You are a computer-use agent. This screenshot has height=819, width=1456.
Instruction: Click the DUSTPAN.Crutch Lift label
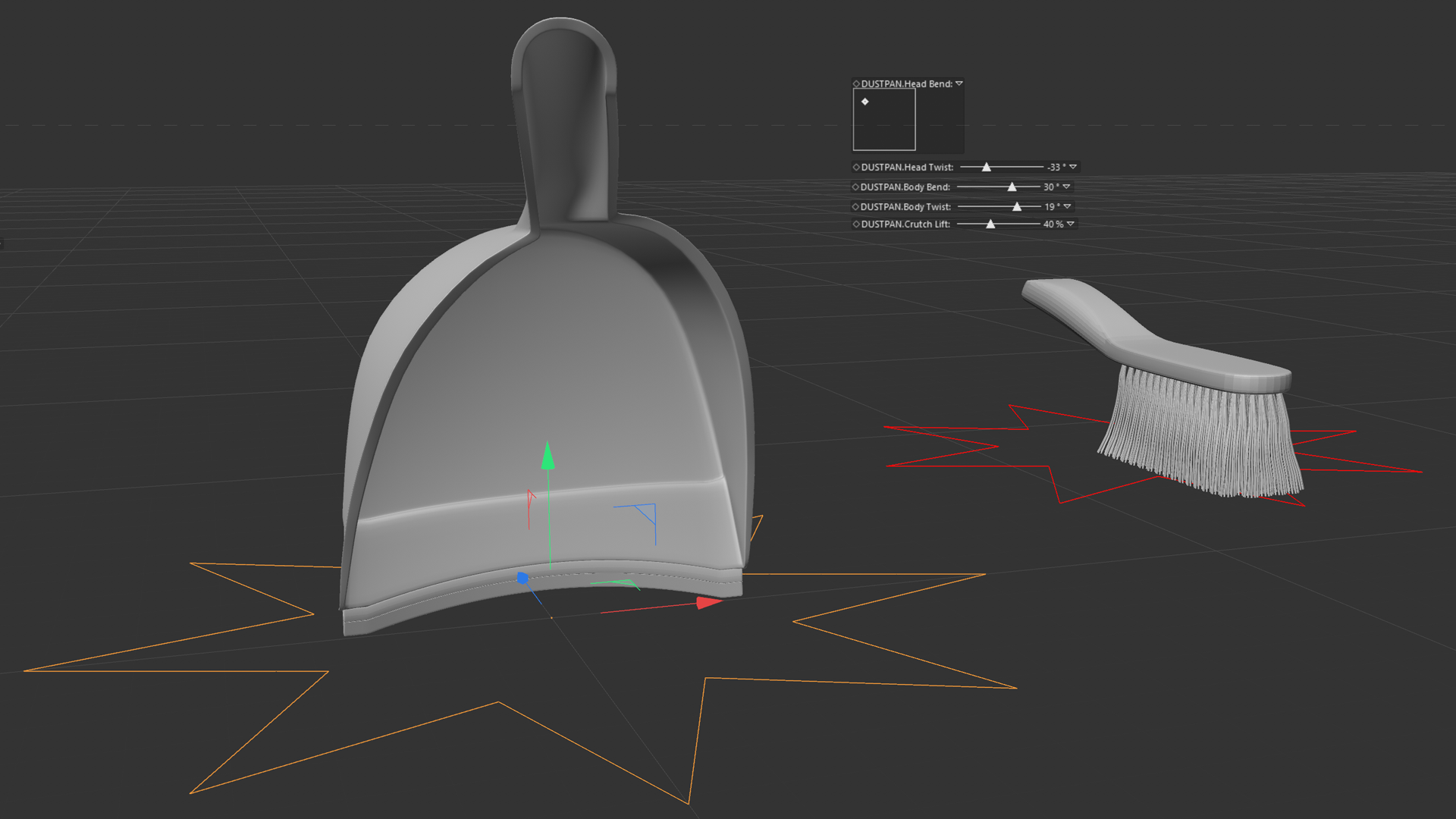click(x=905, y=224)
